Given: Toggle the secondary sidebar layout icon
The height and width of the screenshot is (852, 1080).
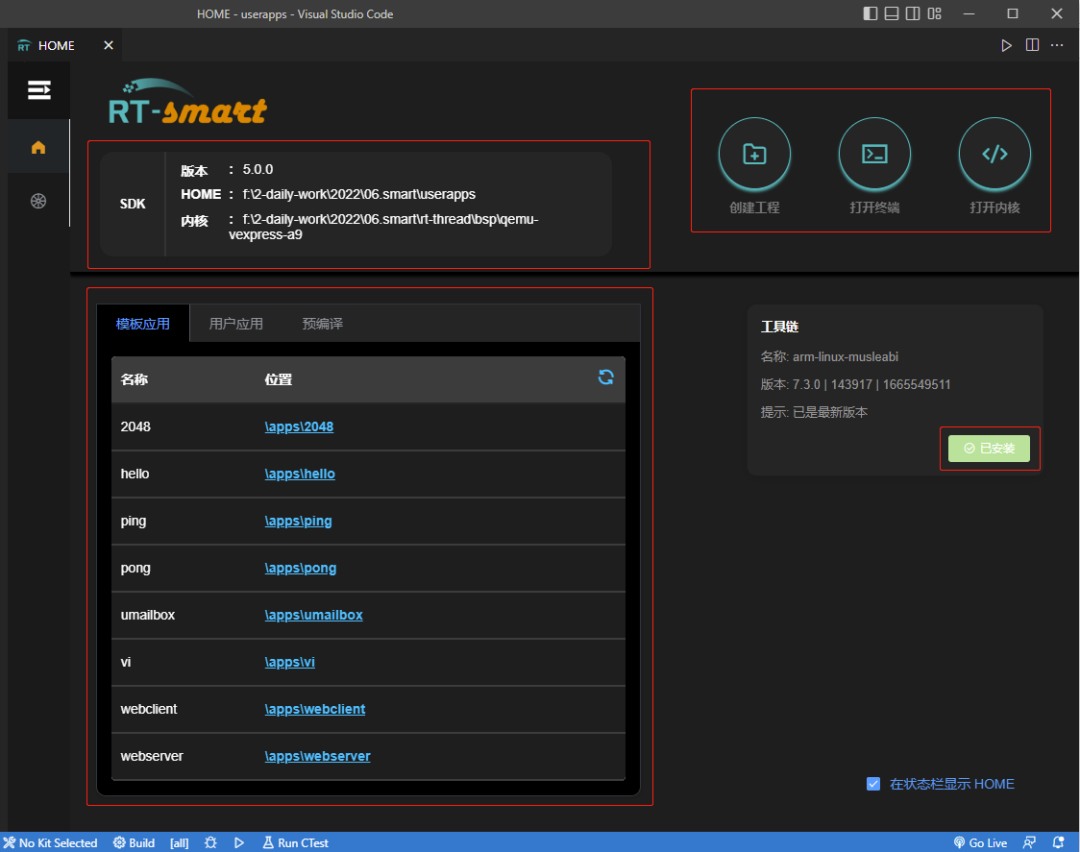Looking at the screenshot, I should click(913, 14).
